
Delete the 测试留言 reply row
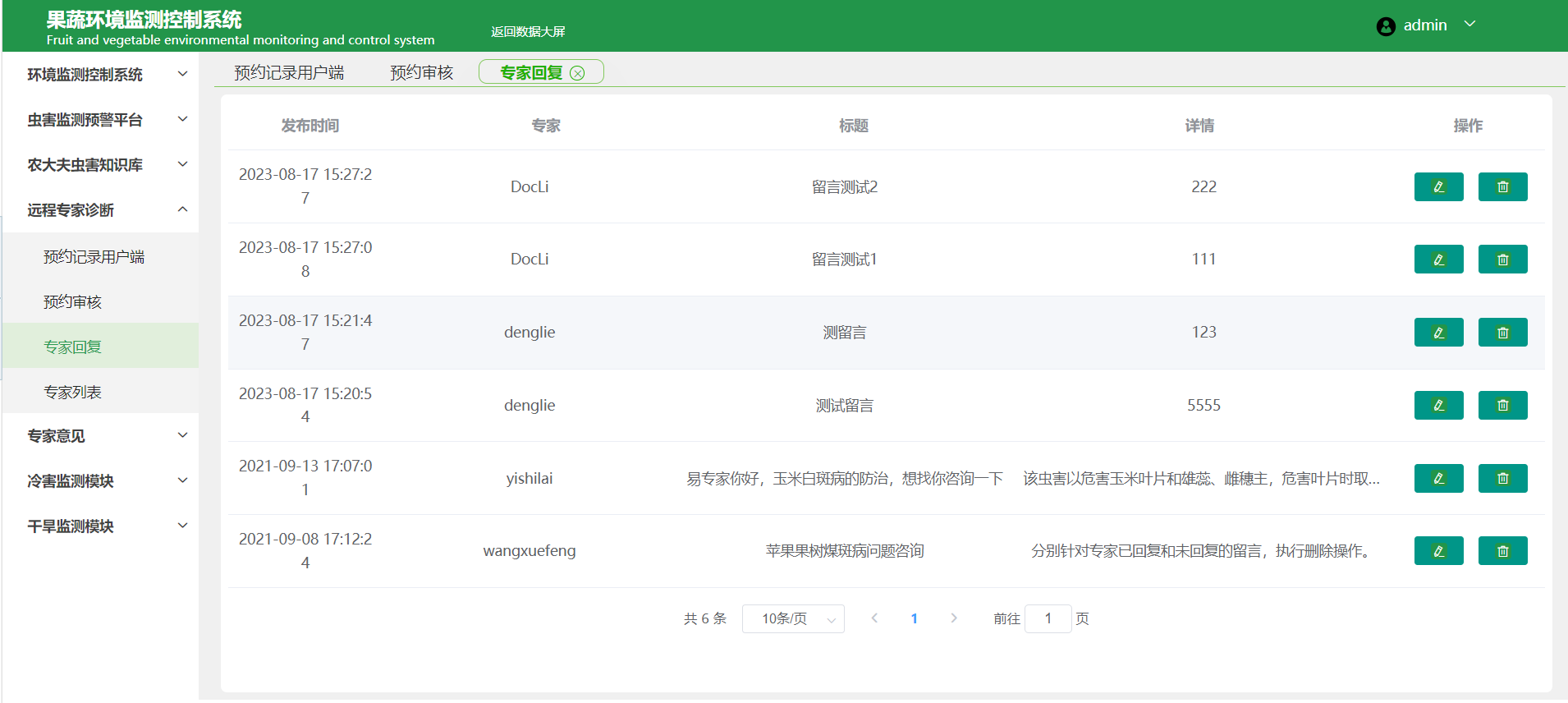1502,405
